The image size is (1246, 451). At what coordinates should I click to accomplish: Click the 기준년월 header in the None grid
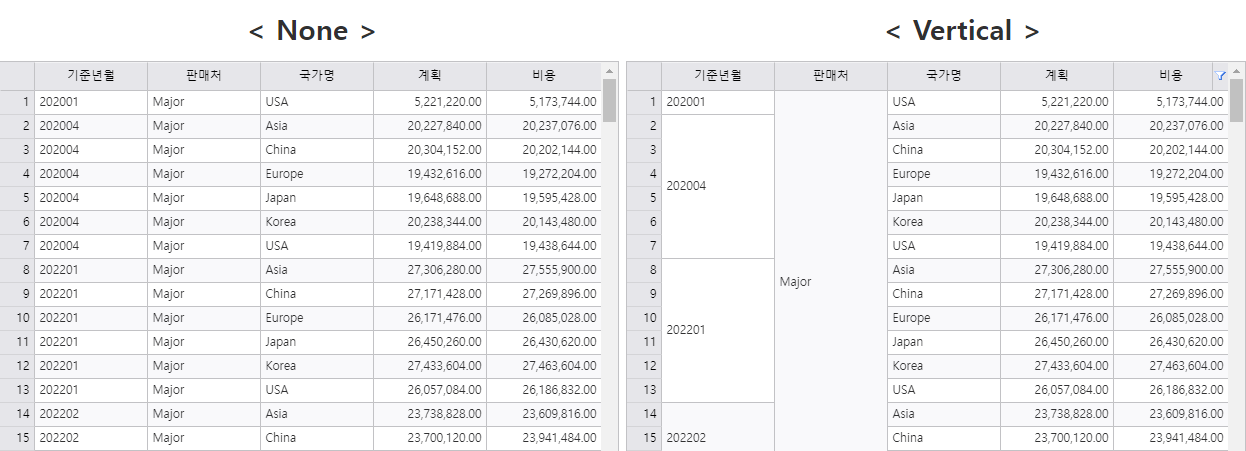coord(91,76)
